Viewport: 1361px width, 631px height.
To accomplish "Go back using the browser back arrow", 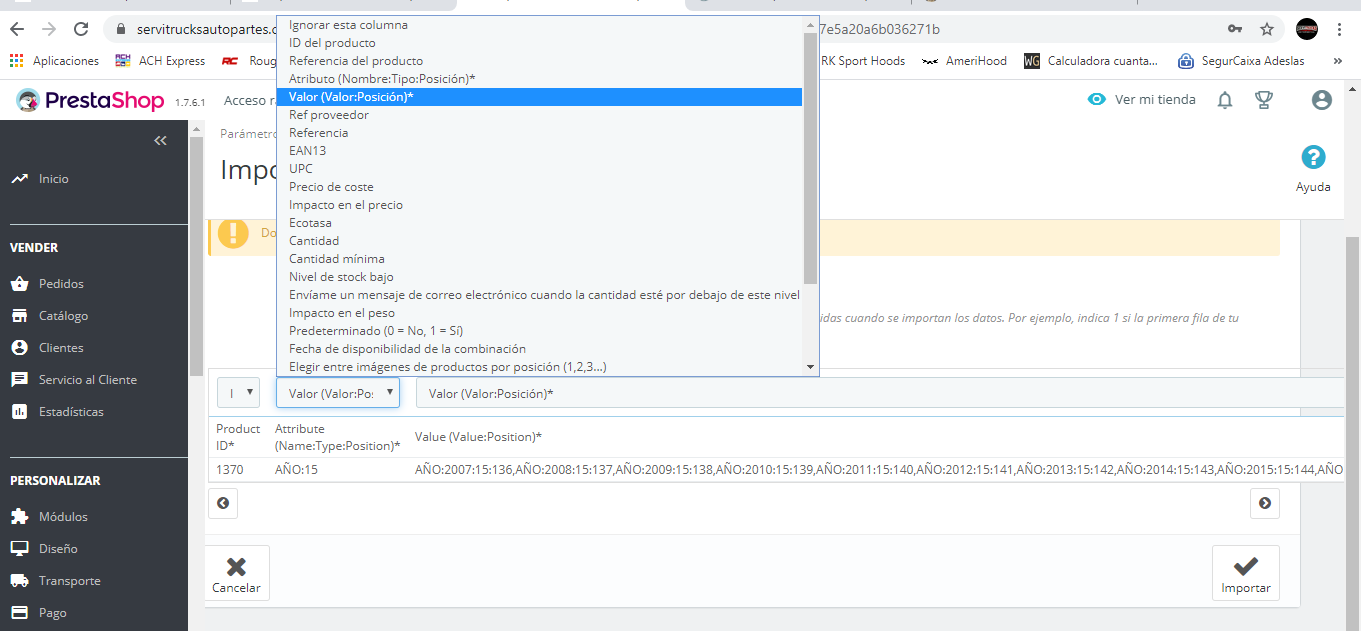I will [16, 29].
